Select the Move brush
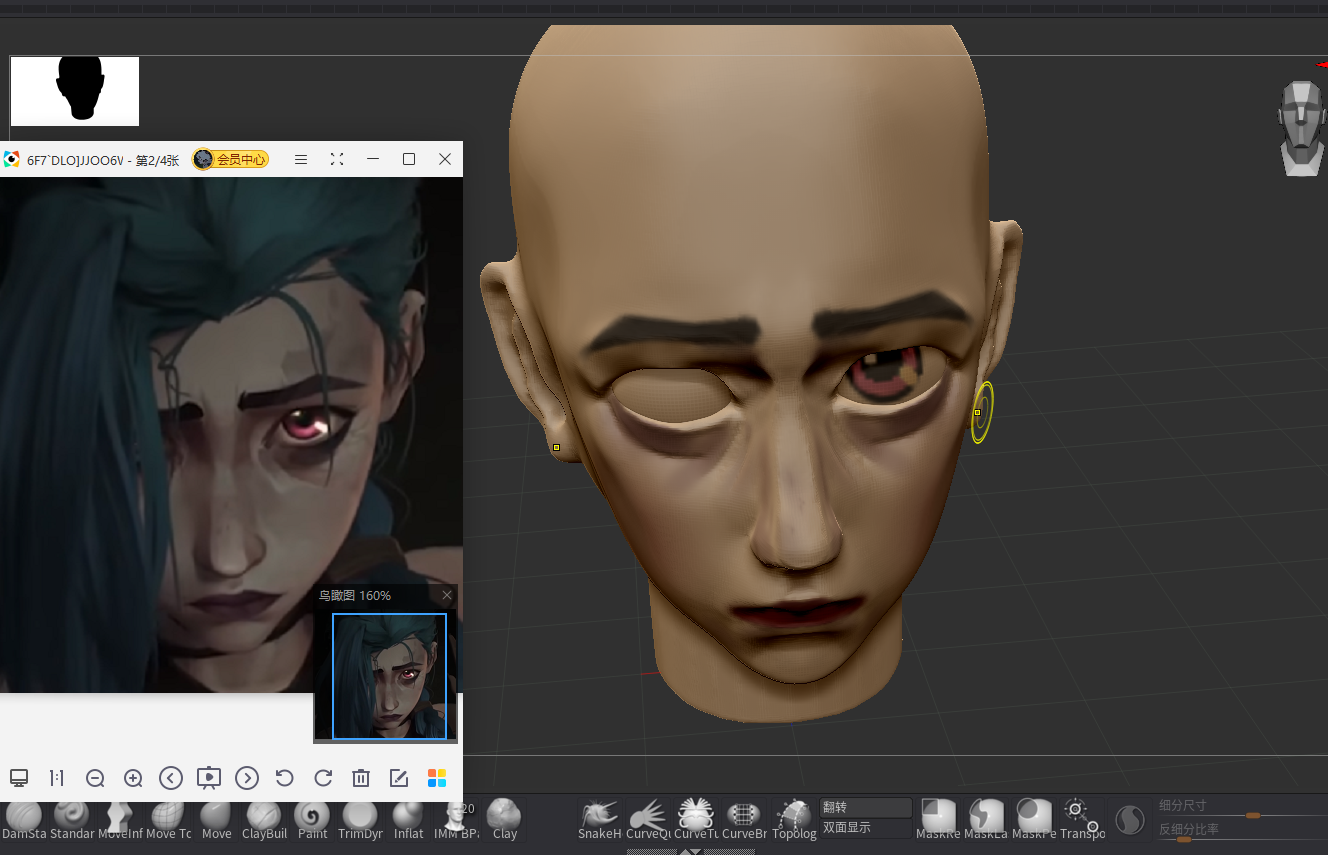 click(216, 821)
